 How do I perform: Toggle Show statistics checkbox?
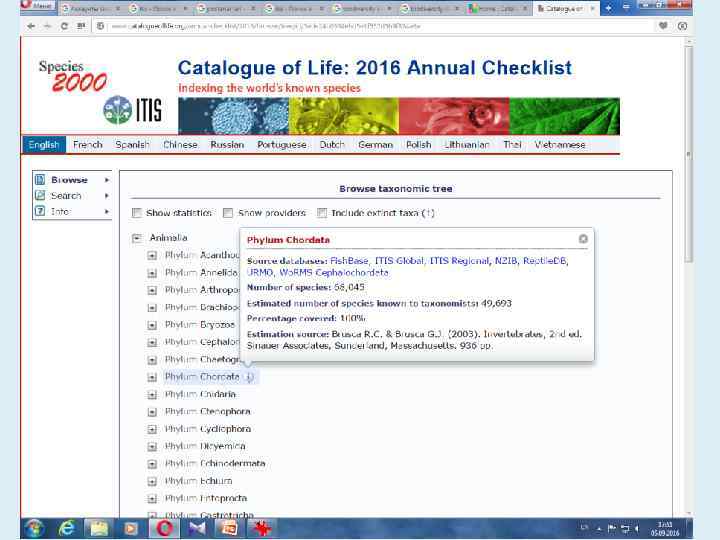[136, 213]
